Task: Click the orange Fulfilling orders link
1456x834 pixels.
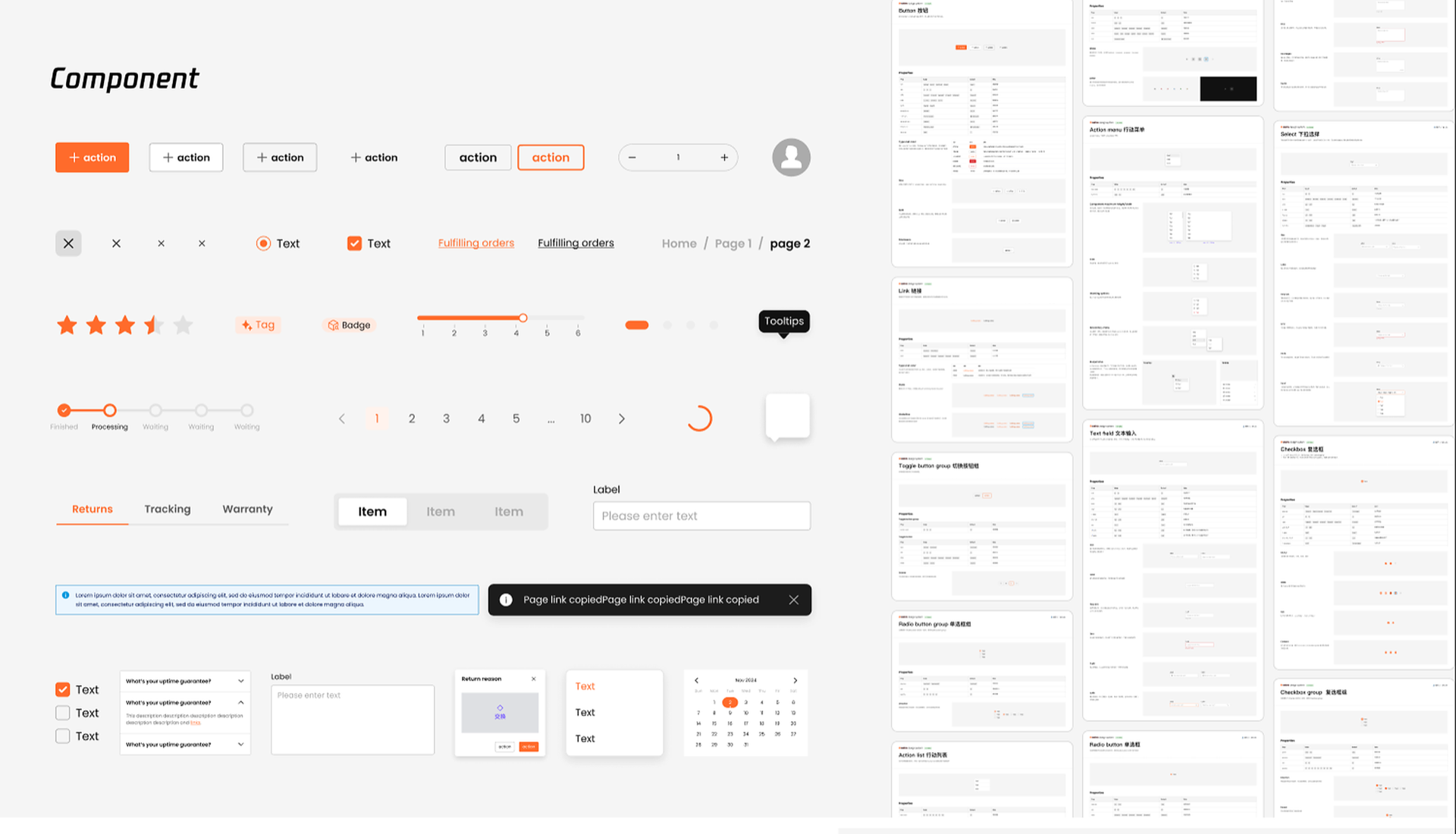Action: point(476,243)
